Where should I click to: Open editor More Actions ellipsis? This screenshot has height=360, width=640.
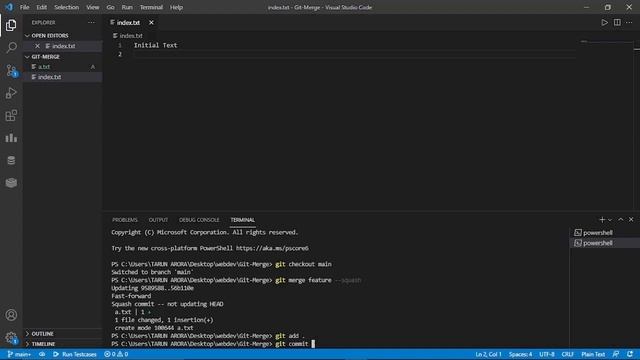point(629,22)
